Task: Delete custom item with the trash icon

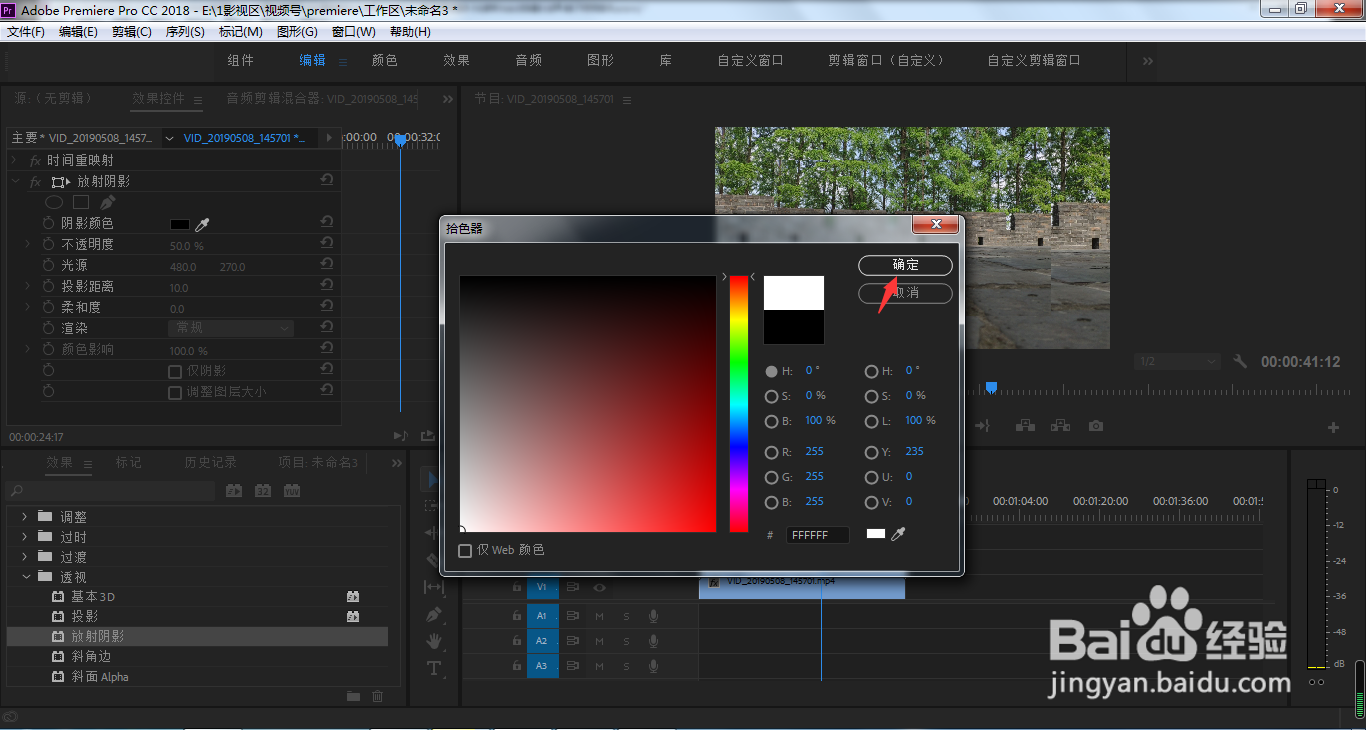Action: [377, 697]
